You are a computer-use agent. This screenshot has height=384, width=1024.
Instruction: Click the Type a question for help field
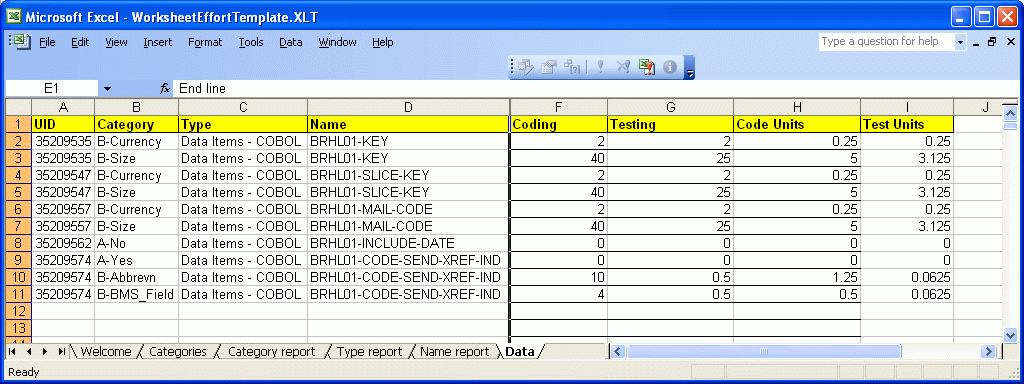pos(887,42)
